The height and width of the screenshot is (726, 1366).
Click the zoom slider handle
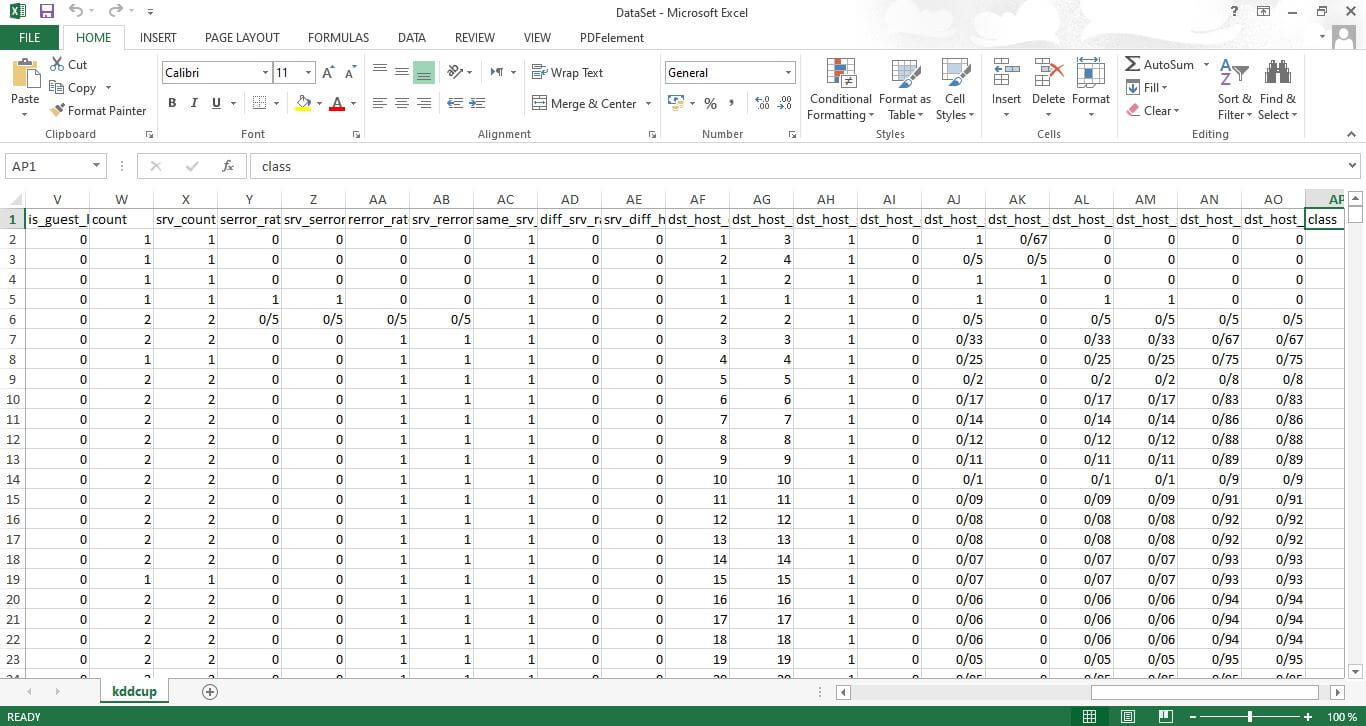pos(1249,717)
